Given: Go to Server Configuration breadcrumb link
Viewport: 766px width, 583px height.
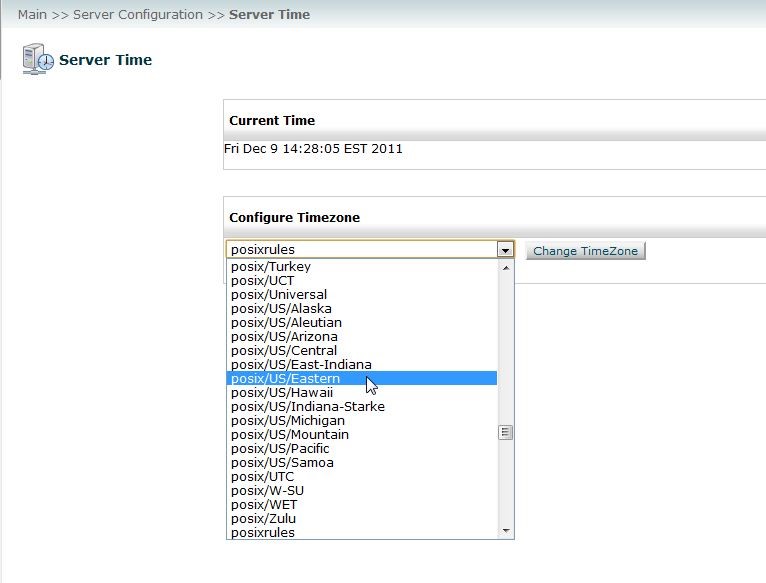Looking at the screenshot, I should (x=138, y=15).
